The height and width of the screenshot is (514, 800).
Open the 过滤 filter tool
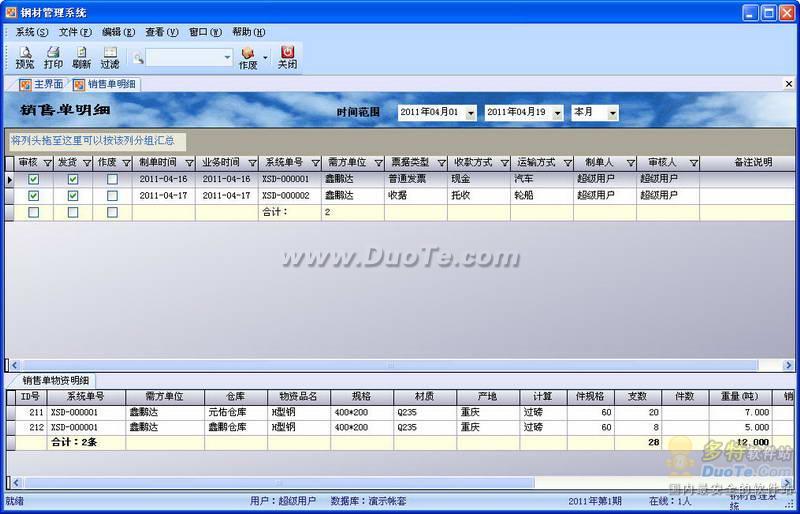(110, 58)
